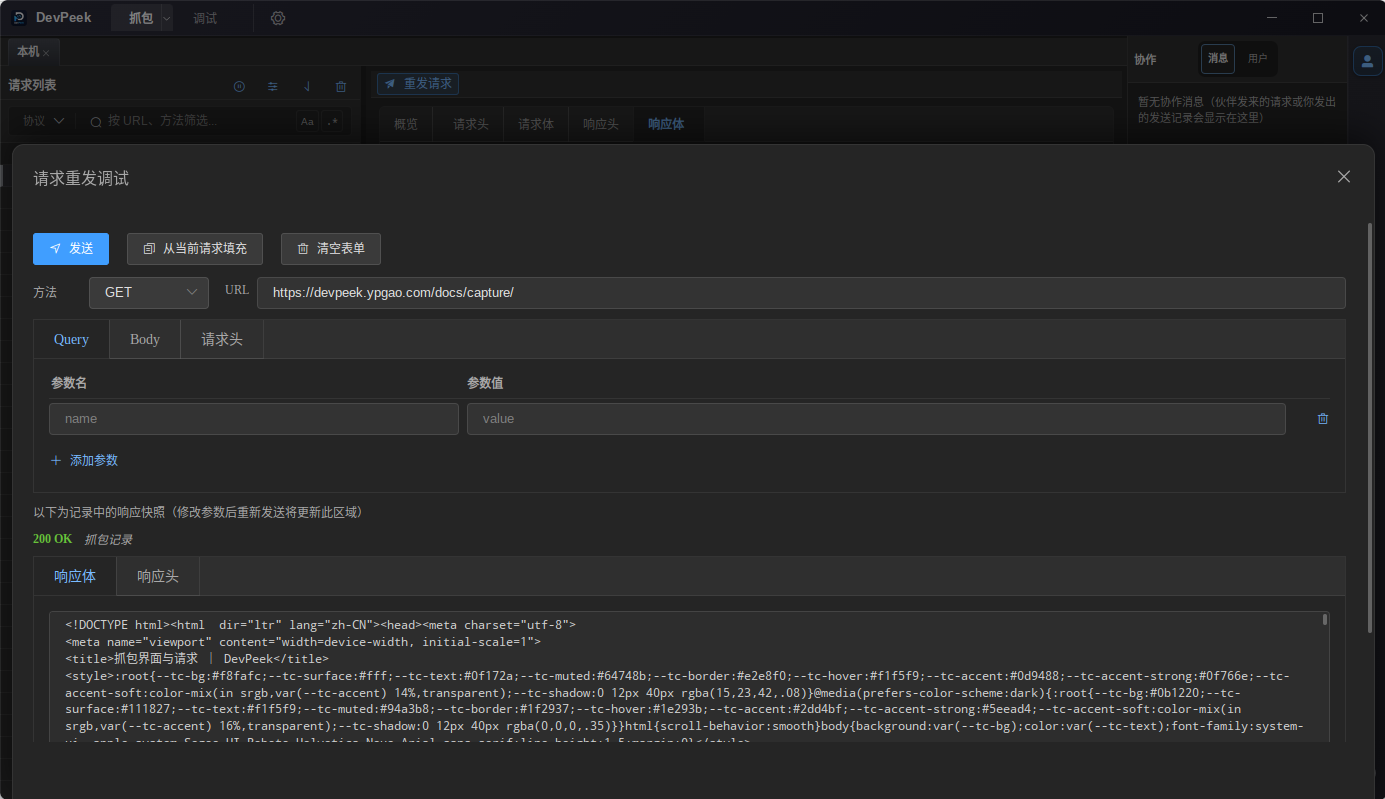Select 响应体 tab in the response snapshot
Image resolution: width=1385 pixels, height=799 pixels.
75,576
